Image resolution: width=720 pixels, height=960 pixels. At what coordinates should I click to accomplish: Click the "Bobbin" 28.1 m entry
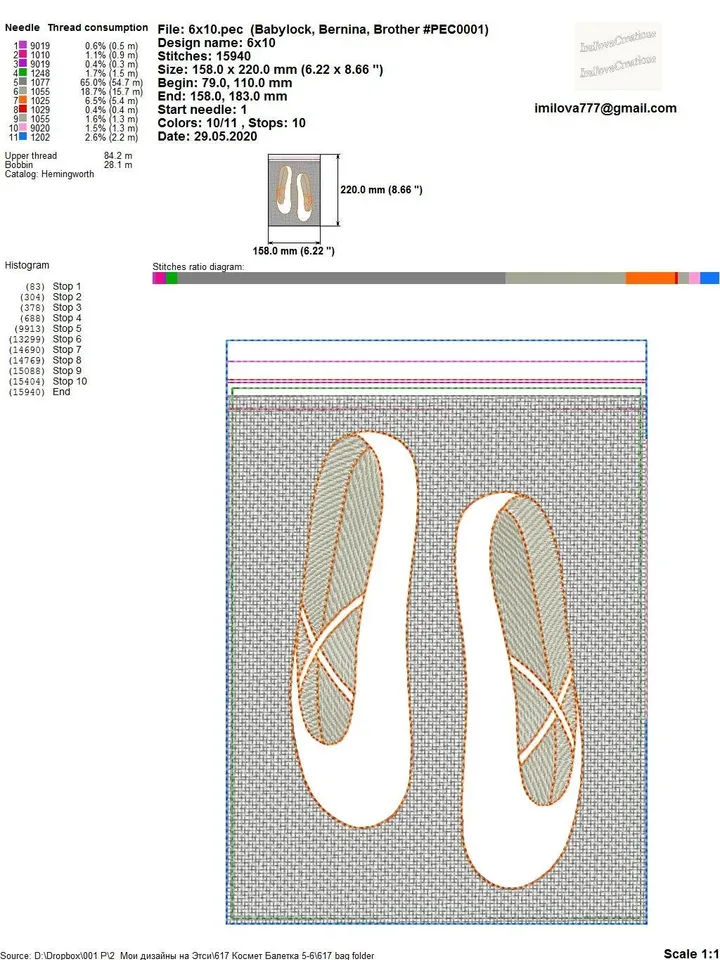pyautogui.click(x=69, y=165)
